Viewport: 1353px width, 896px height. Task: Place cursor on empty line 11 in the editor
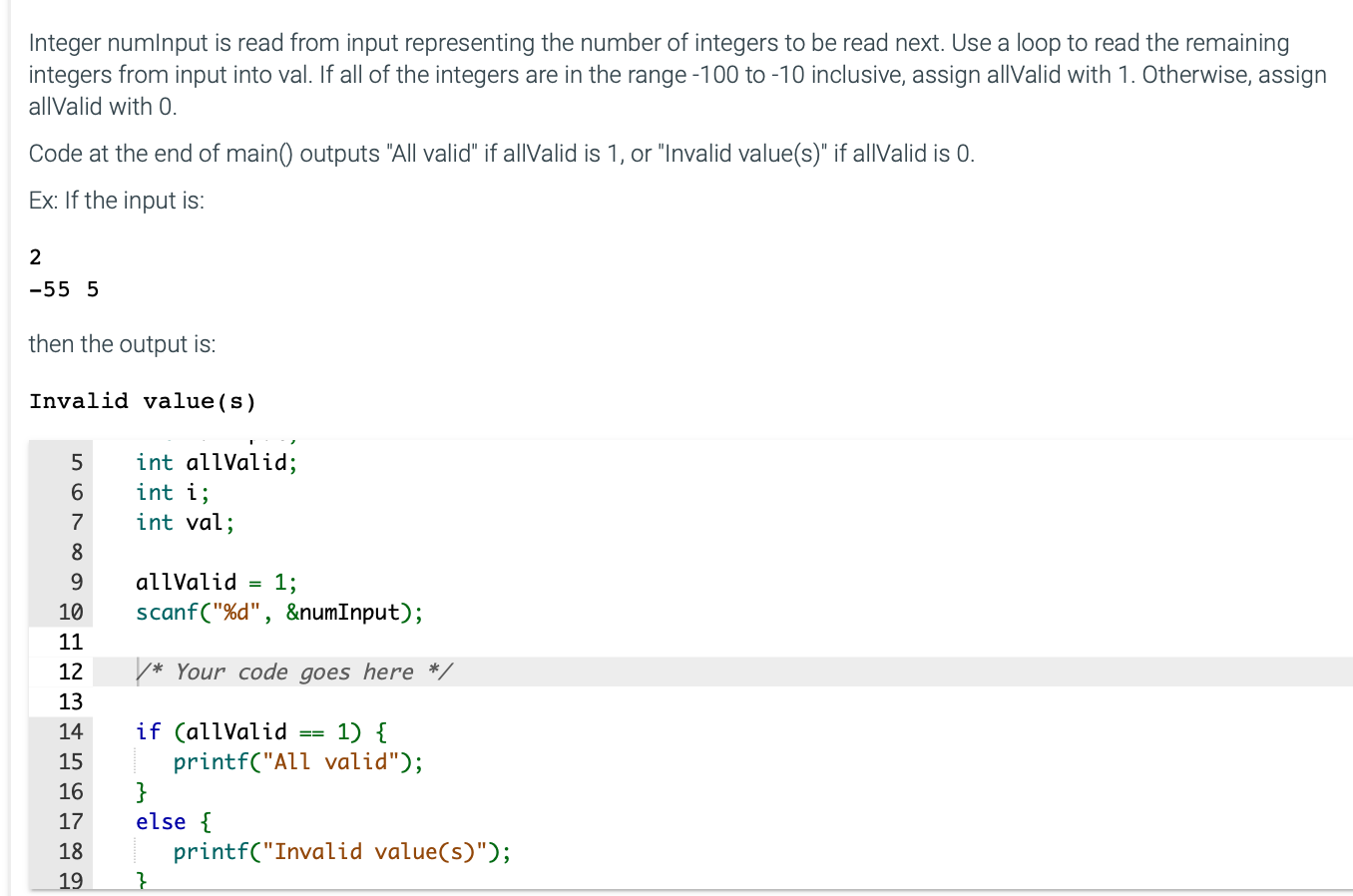200,642
